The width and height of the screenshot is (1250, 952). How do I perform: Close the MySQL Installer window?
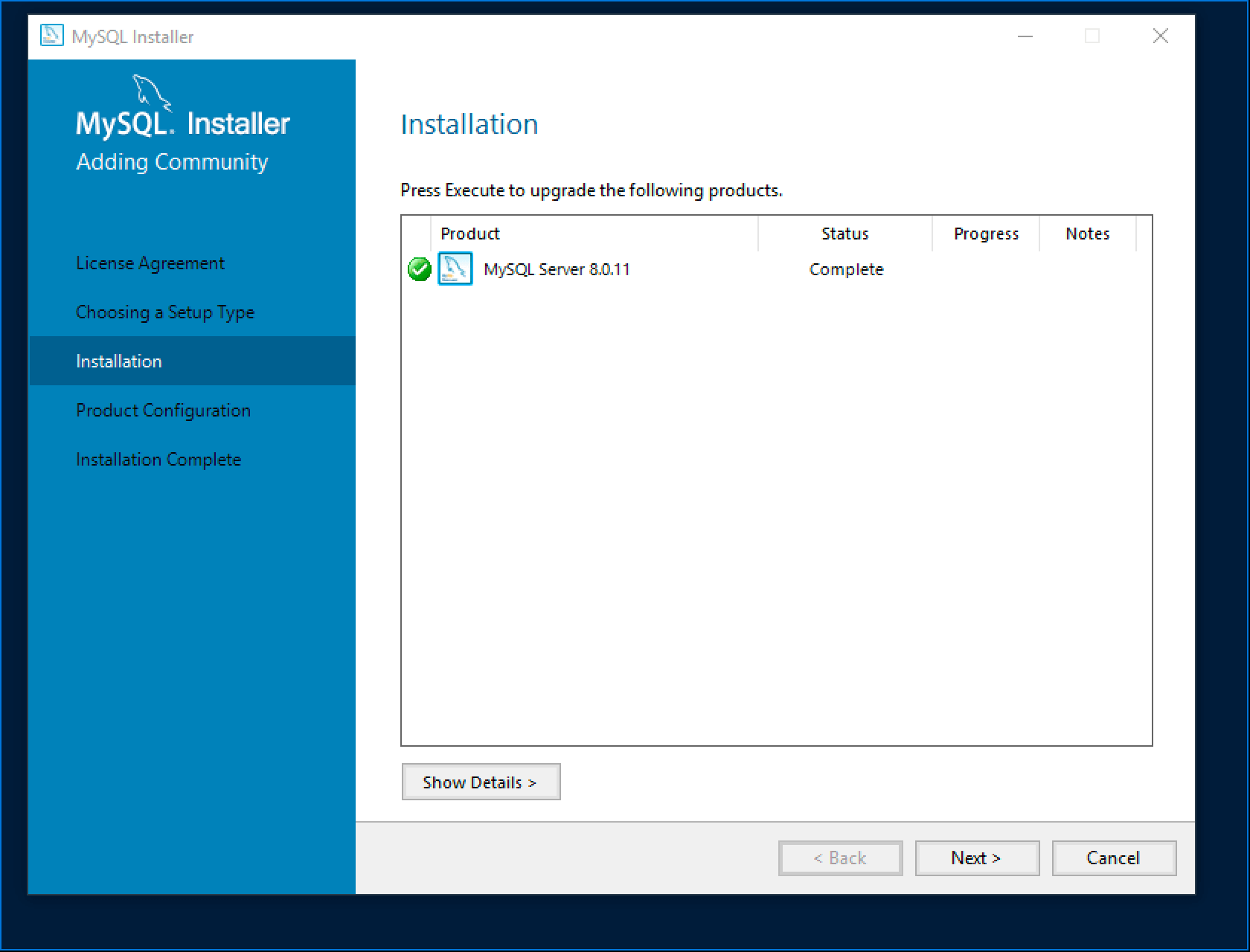coord(1160,36)
